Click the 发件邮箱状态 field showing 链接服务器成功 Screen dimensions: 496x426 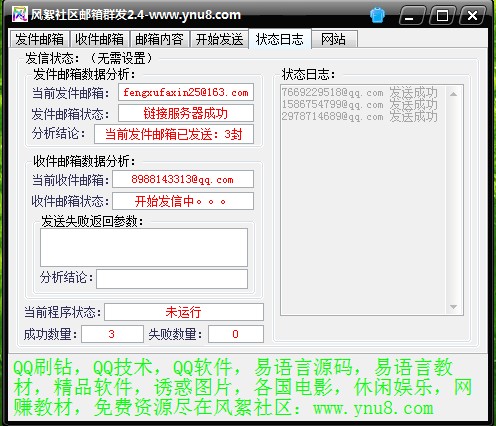pos(186,113)
